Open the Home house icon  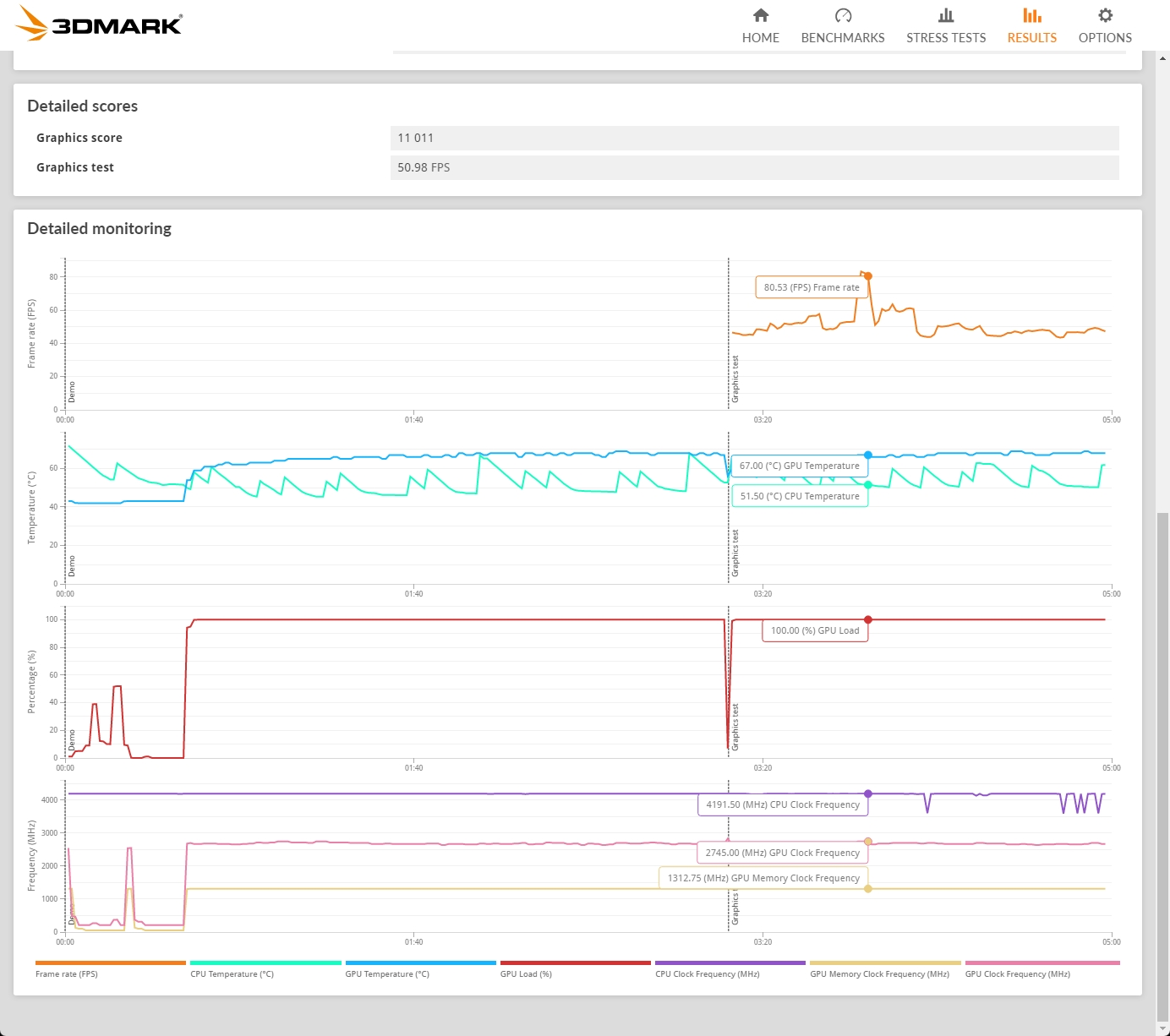tap(761, 15)
